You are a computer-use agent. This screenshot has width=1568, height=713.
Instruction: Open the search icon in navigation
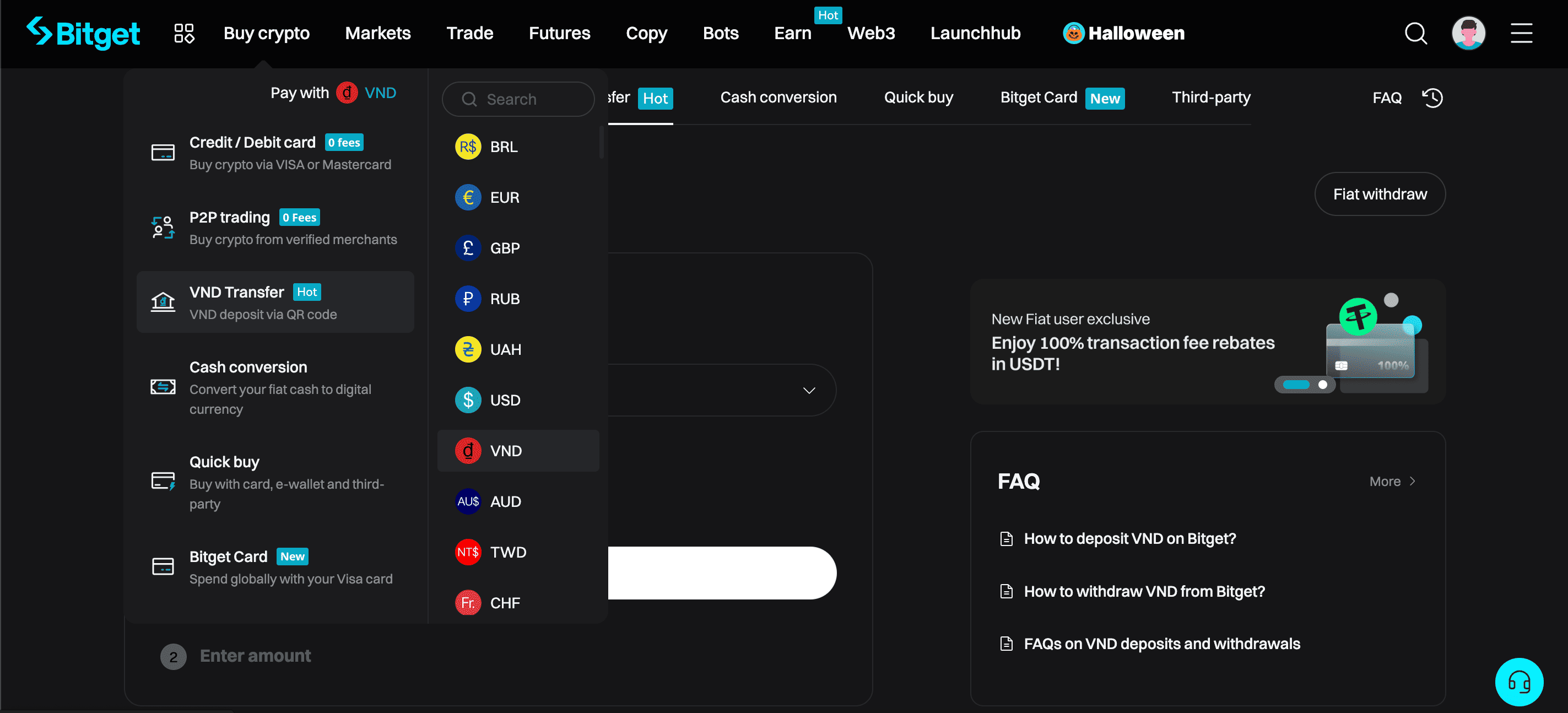[1416, 33]
